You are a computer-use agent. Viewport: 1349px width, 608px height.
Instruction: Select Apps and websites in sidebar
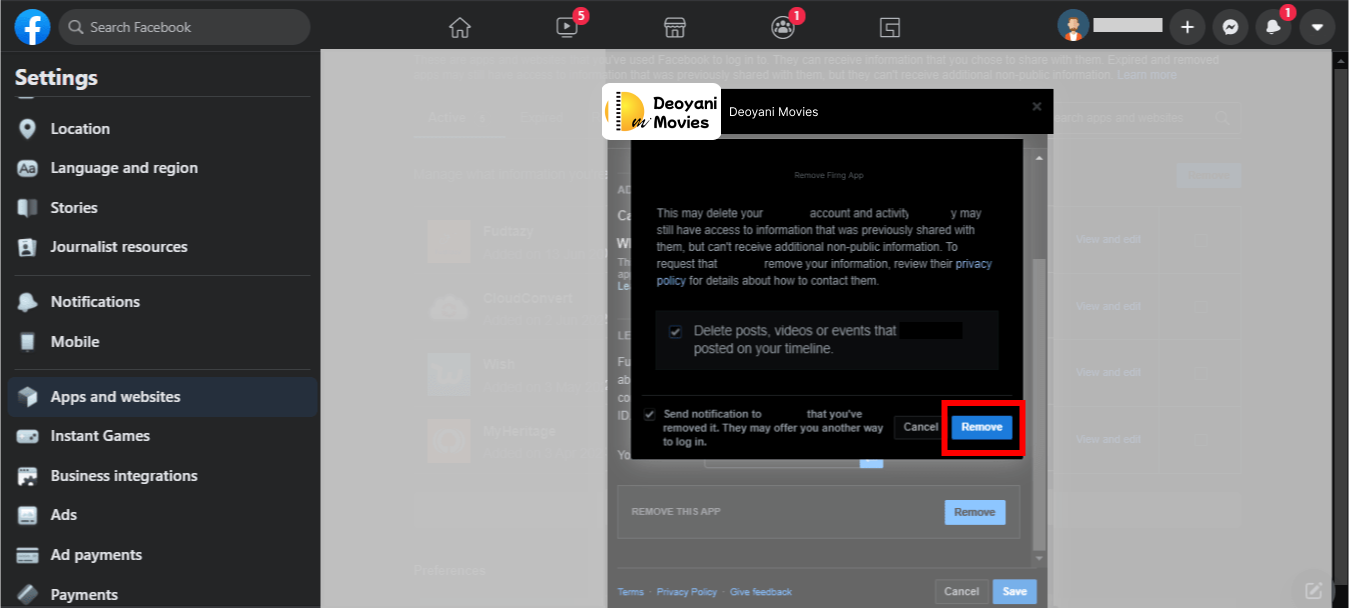coord(160,397)
